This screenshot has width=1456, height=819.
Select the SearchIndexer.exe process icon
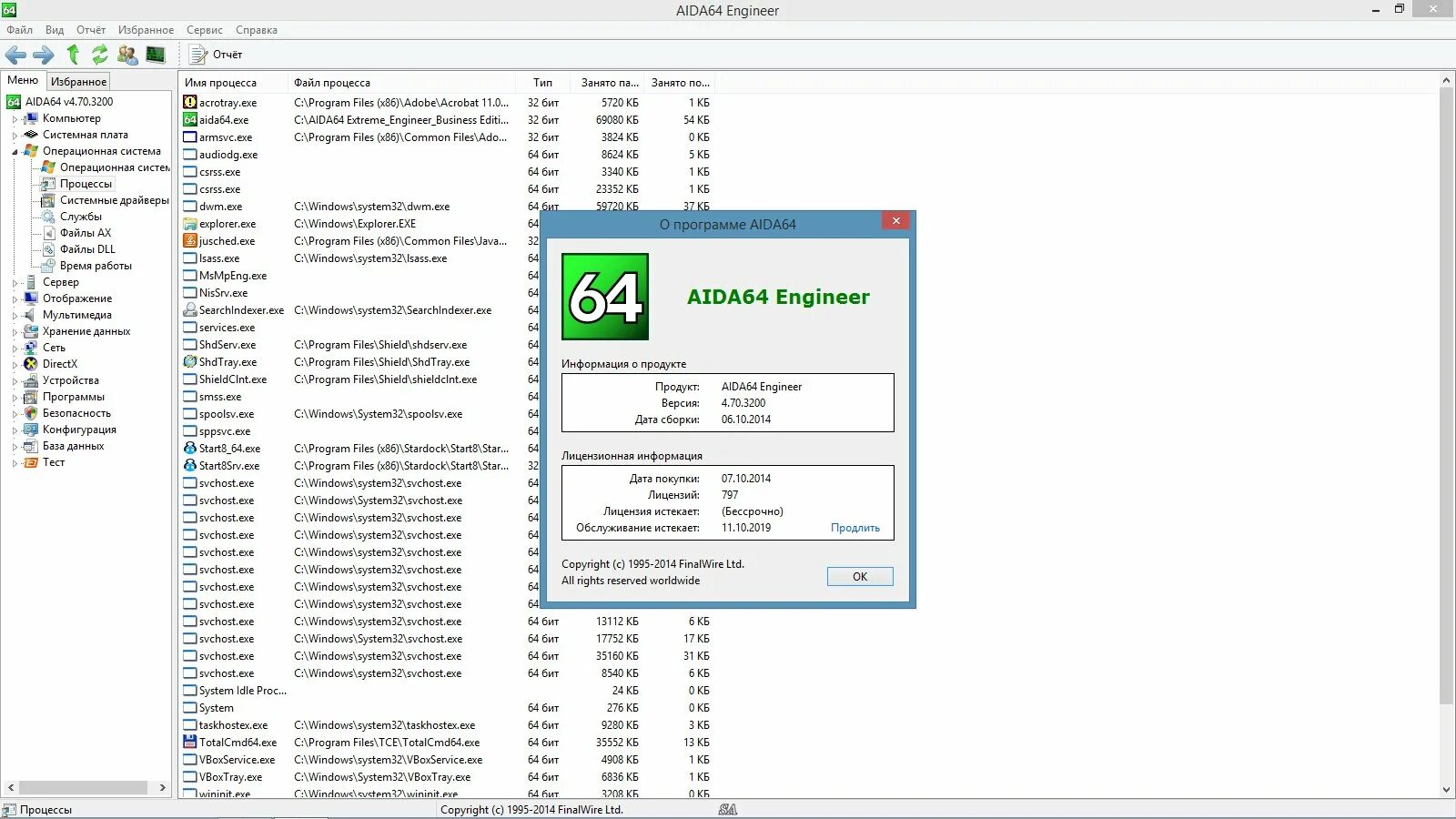(x=190, y=310)
